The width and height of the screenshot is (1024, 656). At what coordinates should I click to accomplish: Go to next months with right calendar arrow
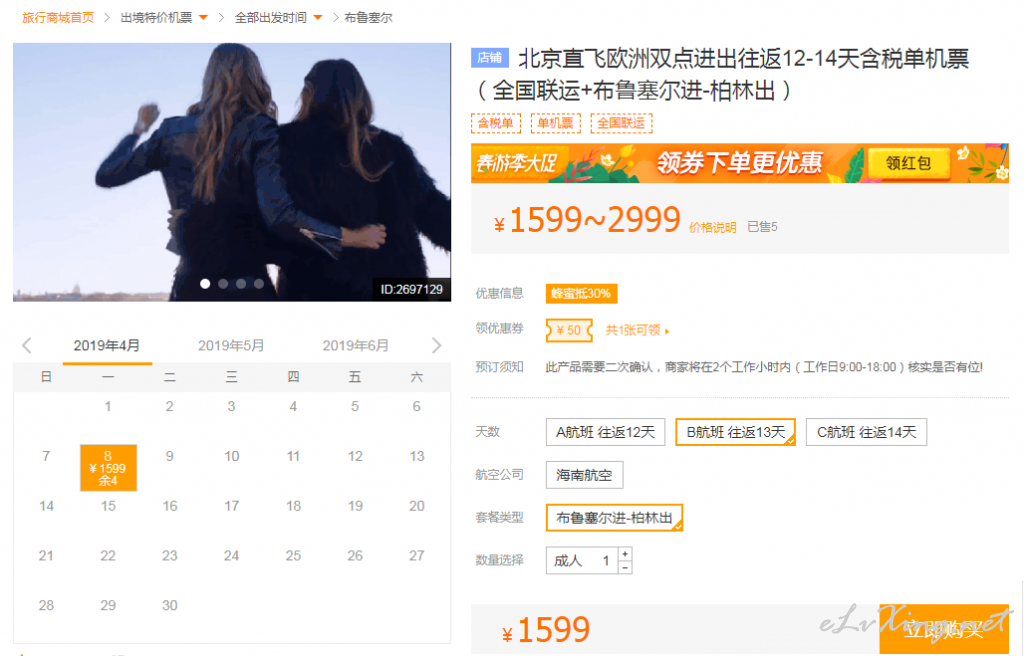coord(436,345)
